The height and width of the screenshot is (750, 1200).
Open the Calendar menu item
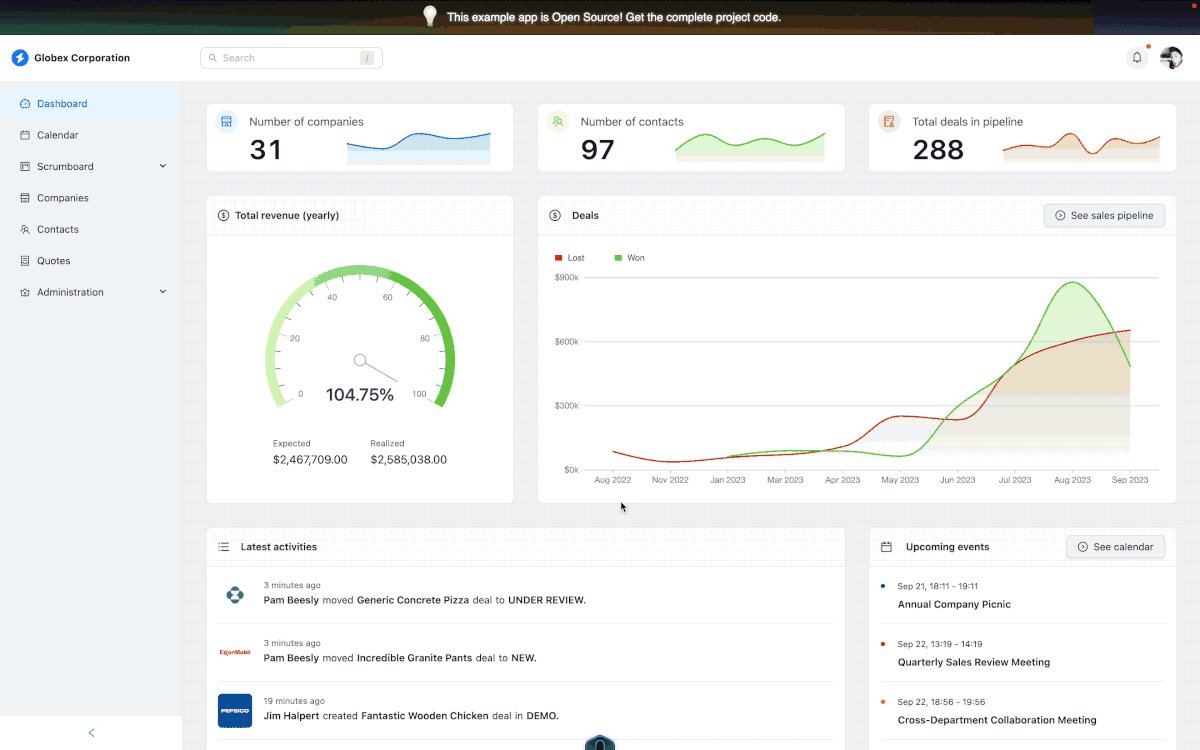click(57, 135)
